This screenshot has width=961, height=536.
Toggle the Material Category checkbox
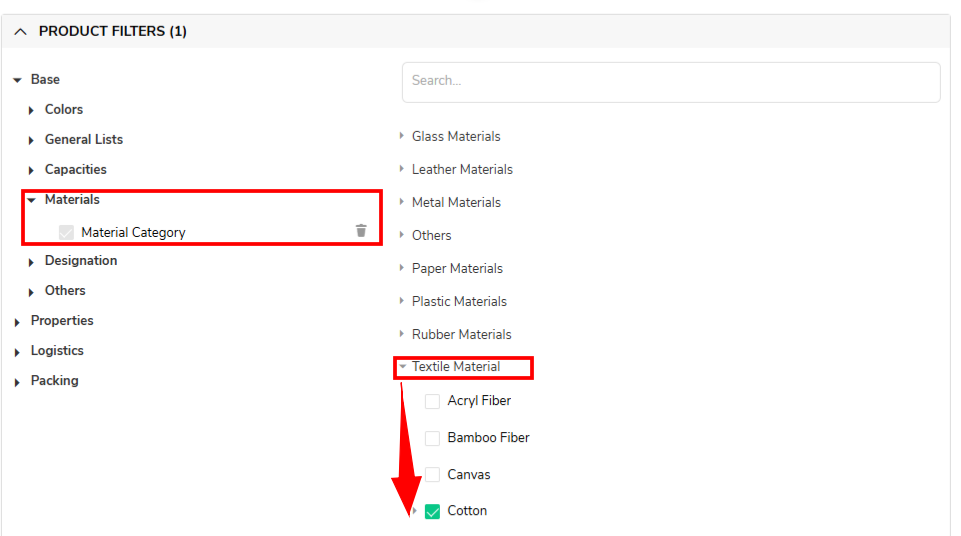[66, 232]
